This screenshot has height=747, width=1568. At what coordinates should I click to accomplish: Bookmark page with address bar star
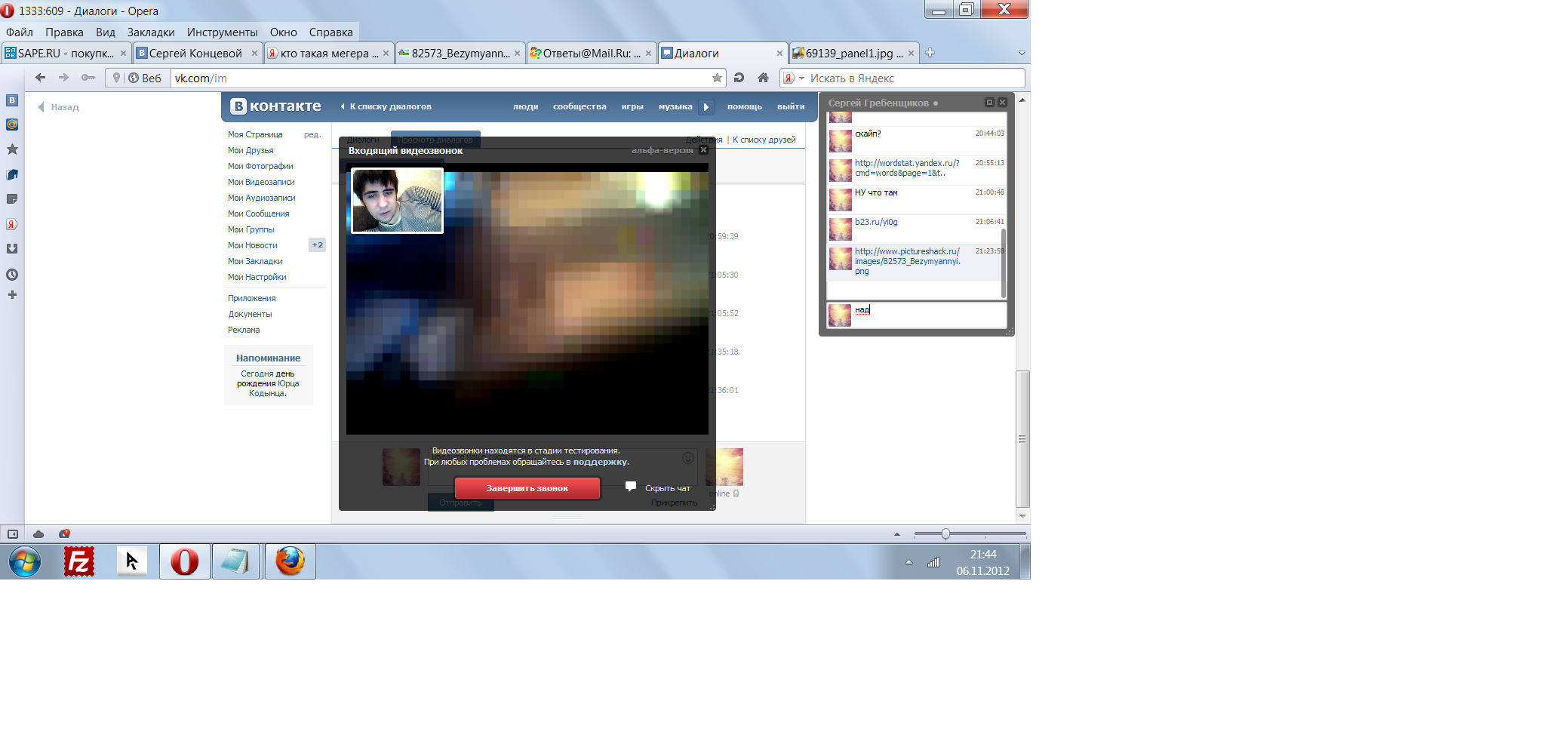coord(717,78)
